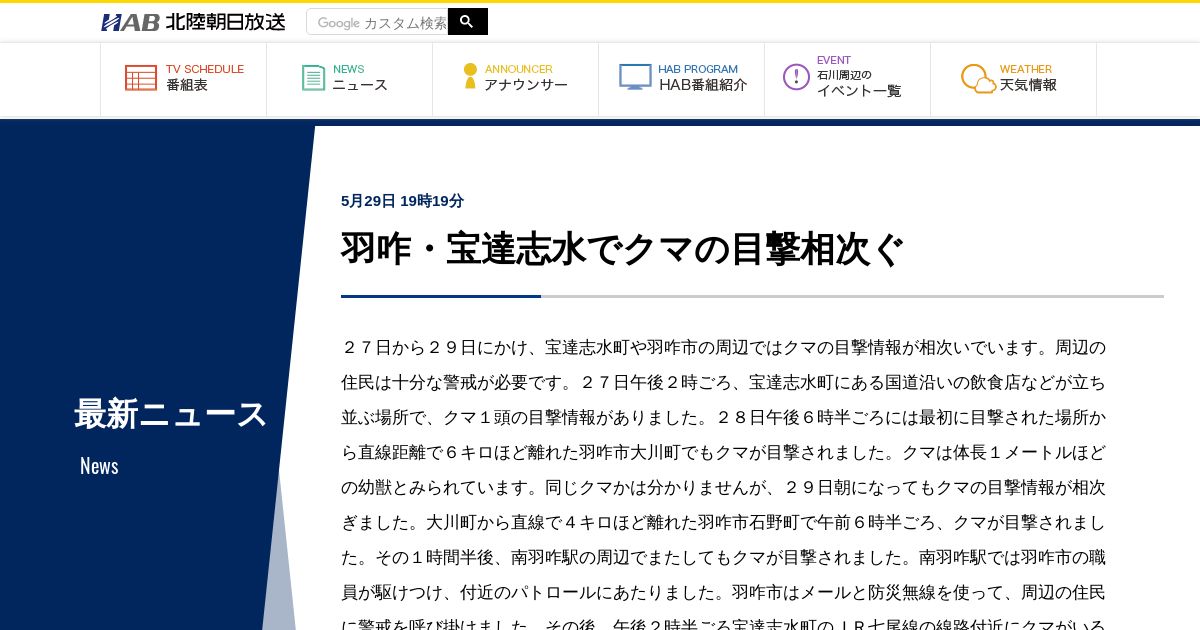
Task: Click the HAB 北陸朝日放送 logo
Action: coord(193,22)
